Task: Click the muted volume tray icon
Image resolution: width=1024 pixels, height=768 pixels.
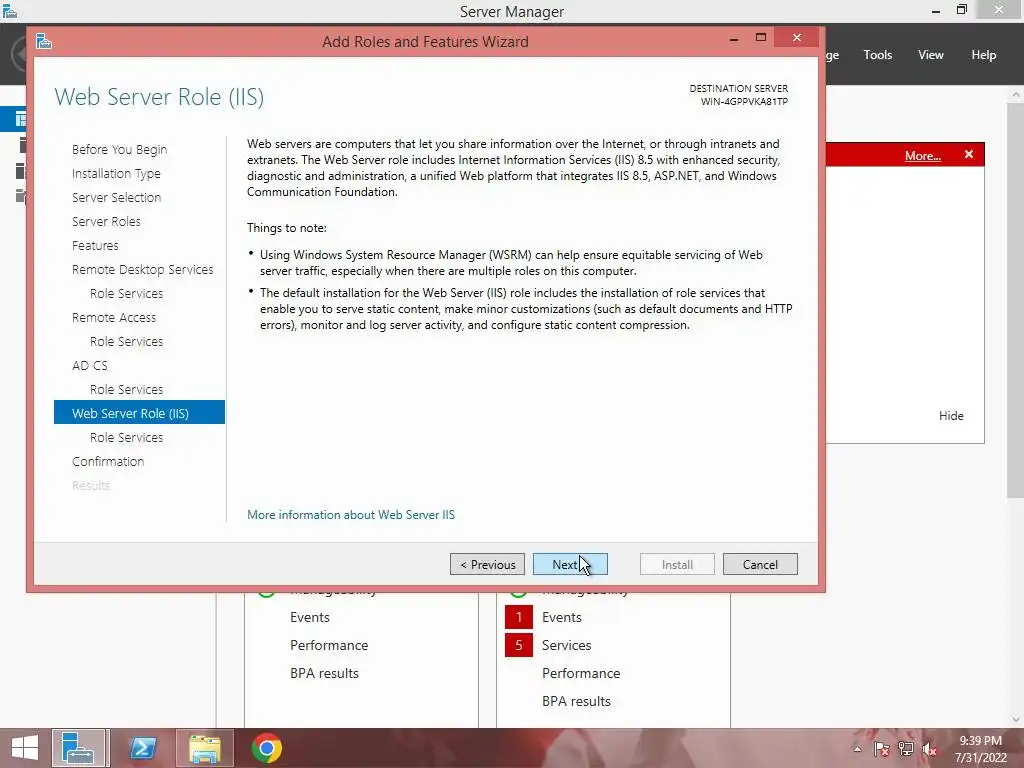Action: (x=930, y=749)
